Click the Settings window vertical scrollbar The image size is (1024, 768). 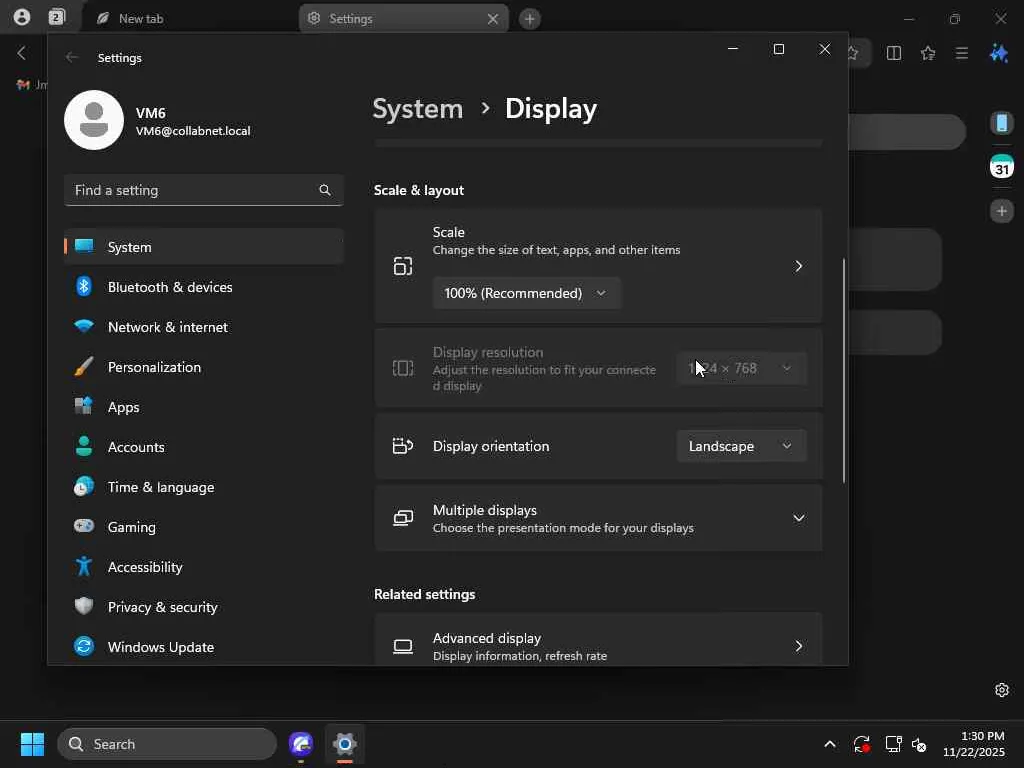pos(844,370)
